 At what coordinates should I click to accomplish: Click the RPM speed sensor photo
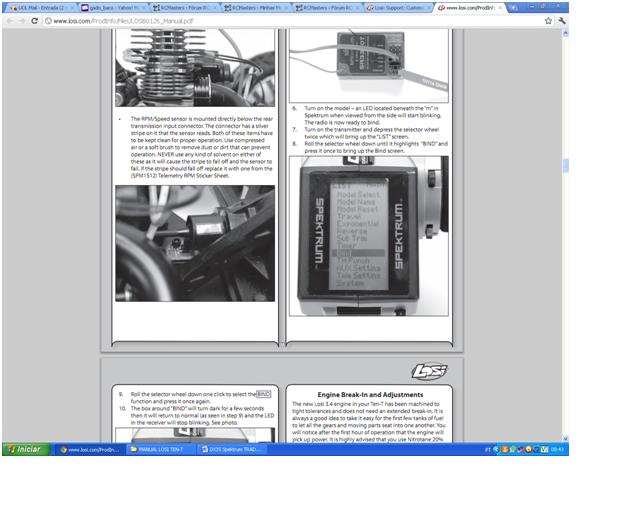click(195, 243)
